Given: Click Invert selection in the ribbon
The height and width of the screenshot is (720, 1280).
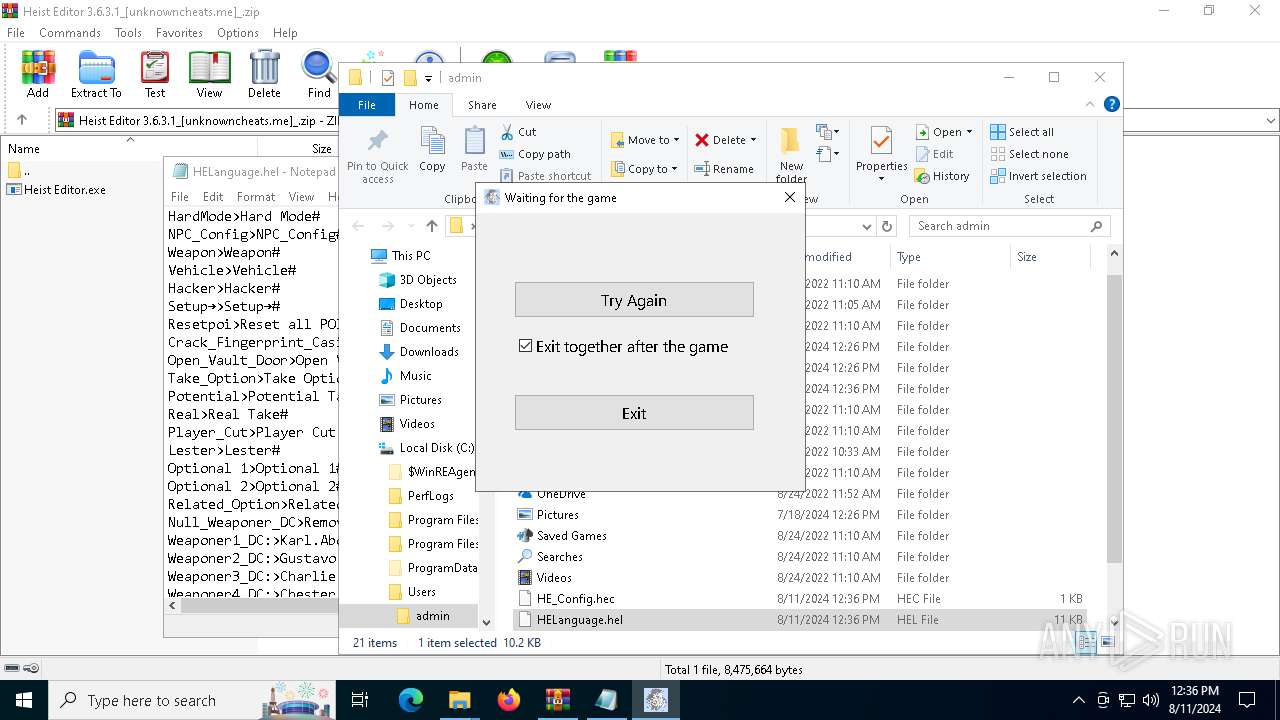Looking at the screenshot, I should coord(1038,176).
